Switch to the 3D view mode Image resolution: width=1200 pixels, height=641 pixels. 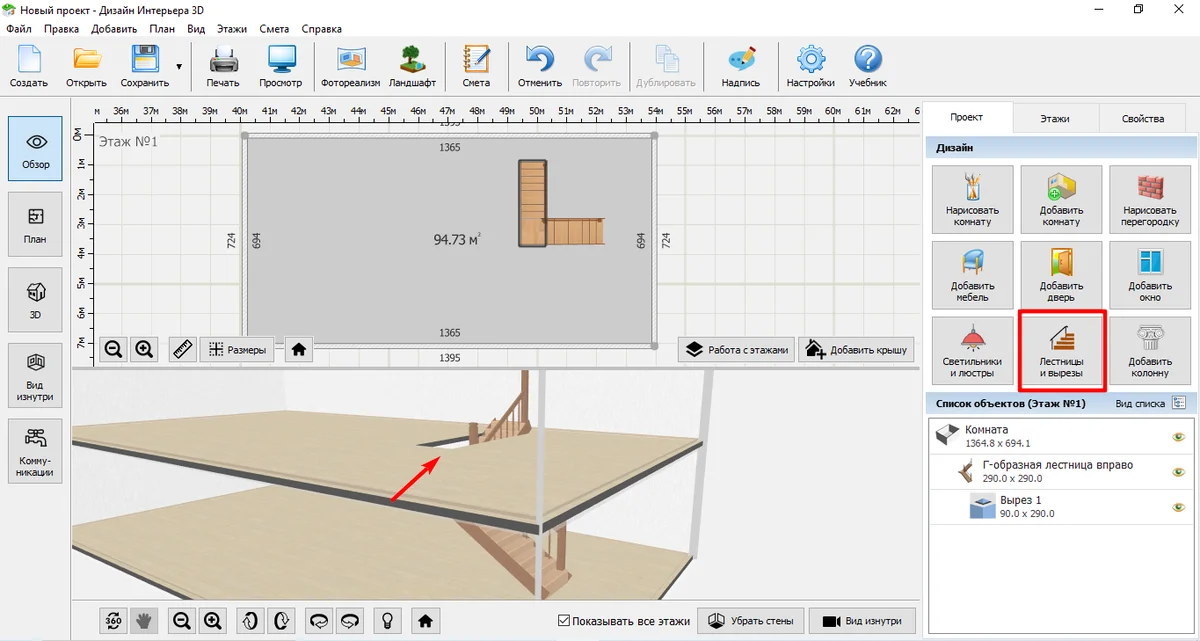click(x=35, y=299)
